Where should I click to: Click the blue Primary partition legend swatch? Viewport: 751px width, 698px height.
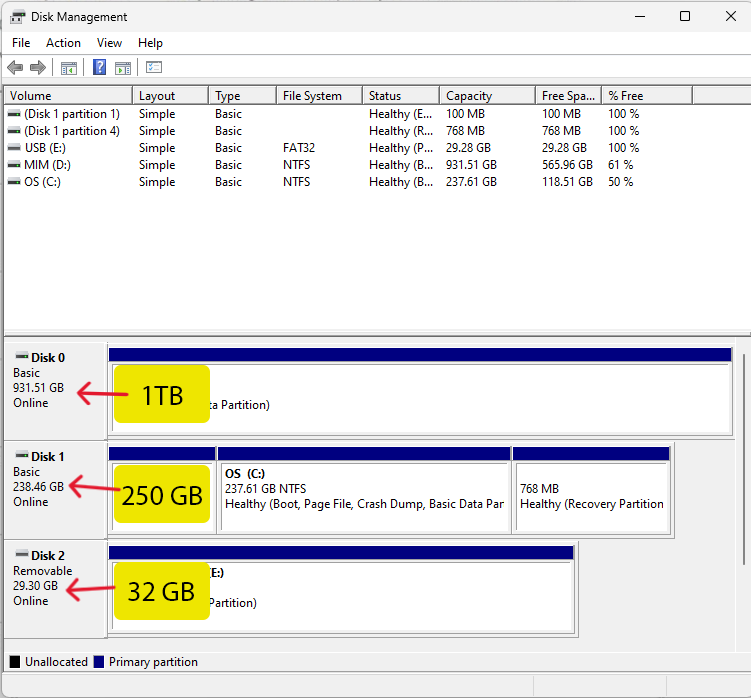point(99,662)
